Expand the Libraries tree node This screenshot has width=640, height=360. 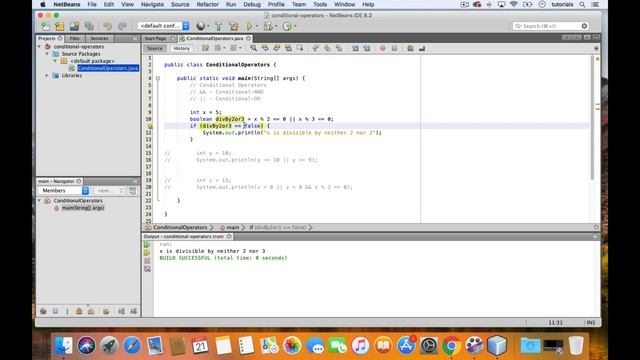pyautogui.click(x=47, y=76)
